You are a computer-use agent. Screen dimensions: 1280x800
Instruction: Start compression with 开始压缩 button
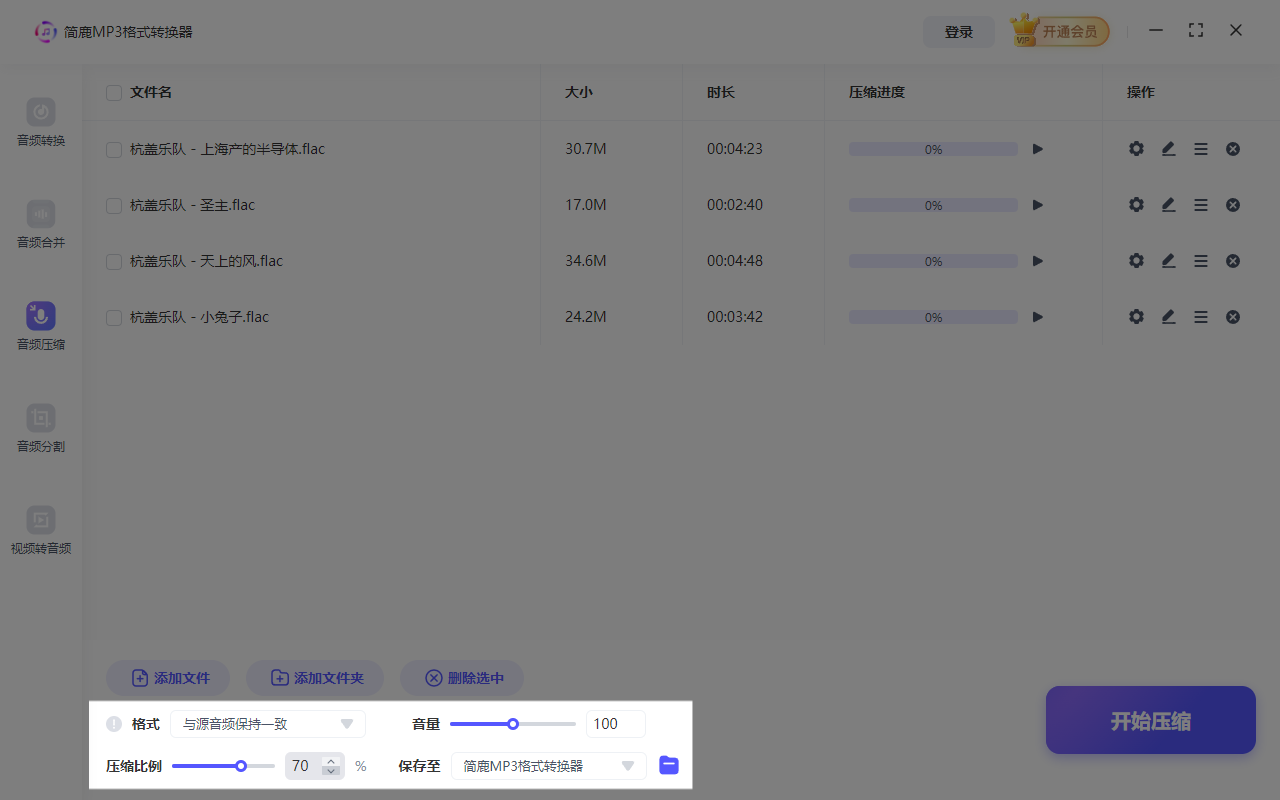tap(1151, 720)
